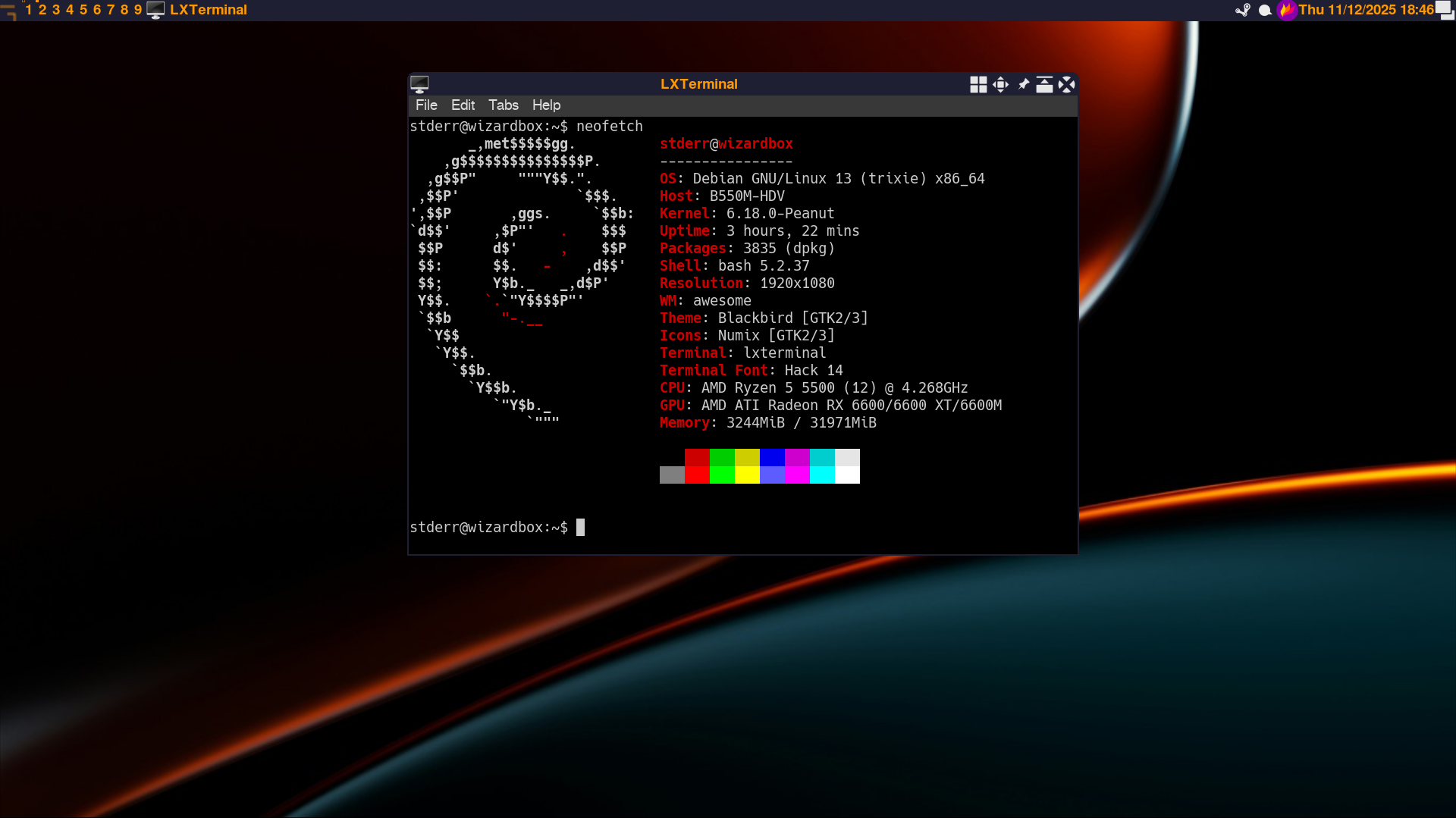The height and width of the screenshot is (818, 1456).
Task: Expand the Tabs menu
Action: (503, 105)
